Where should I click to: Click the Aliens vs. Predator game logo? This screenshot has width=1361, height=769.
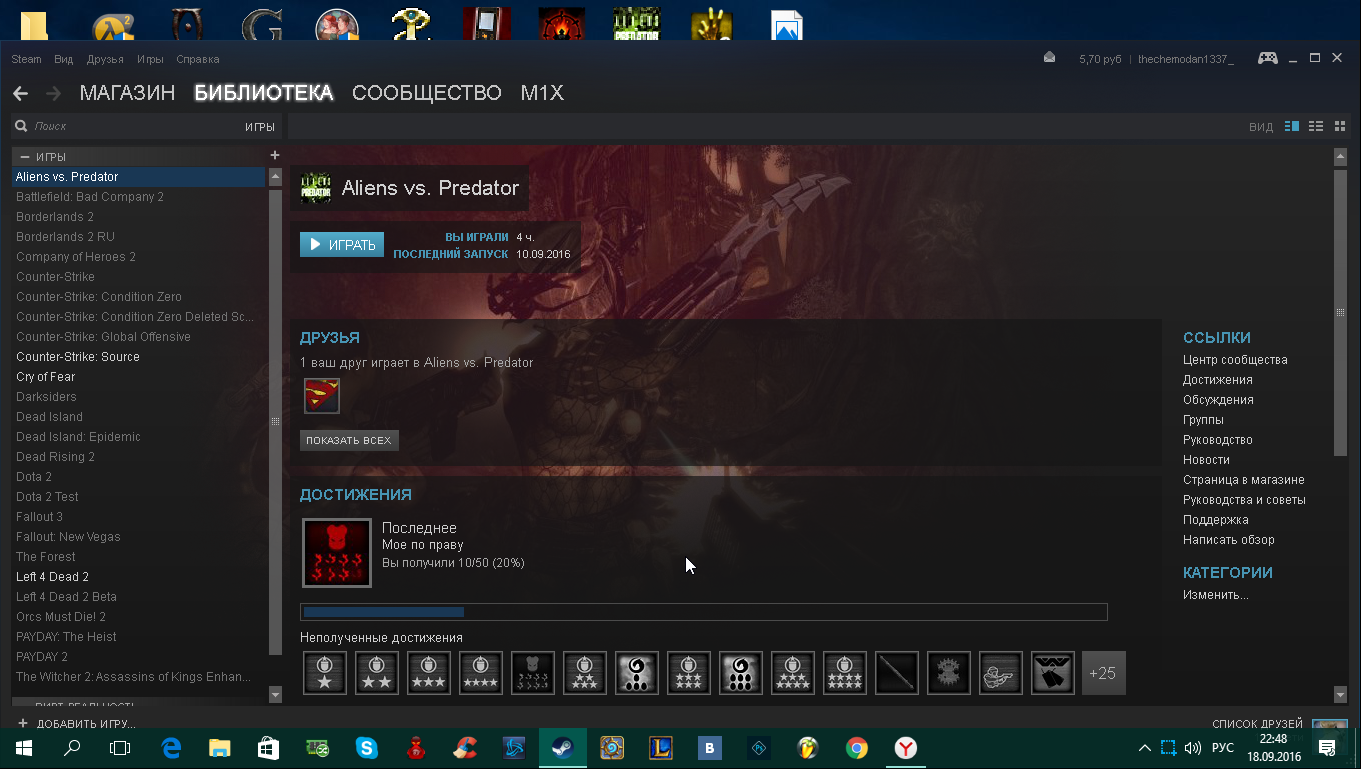[x=316, y=188]
